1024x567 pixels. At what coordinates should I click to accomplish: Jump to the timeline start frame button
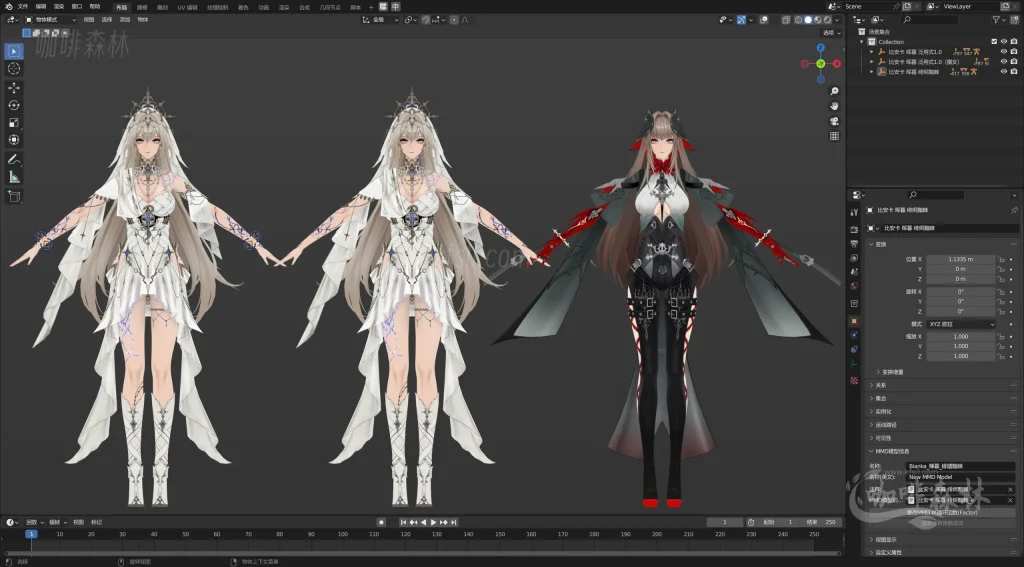(404, 523)
